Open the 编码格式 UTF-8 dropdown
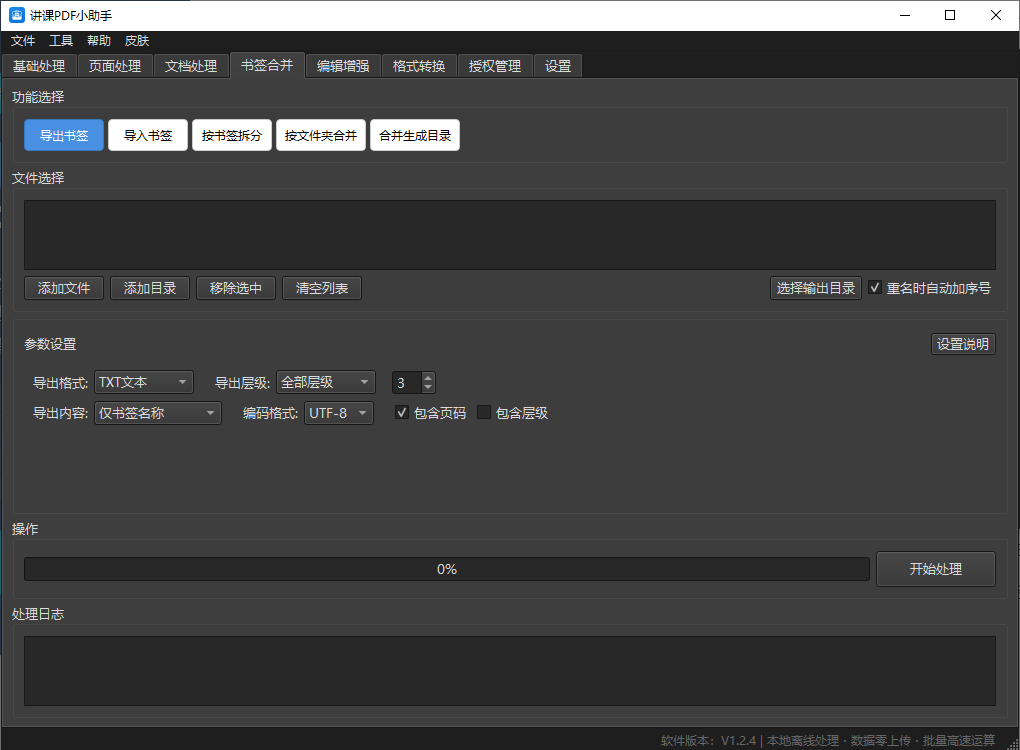The image size is (1020, 750). 339,413
